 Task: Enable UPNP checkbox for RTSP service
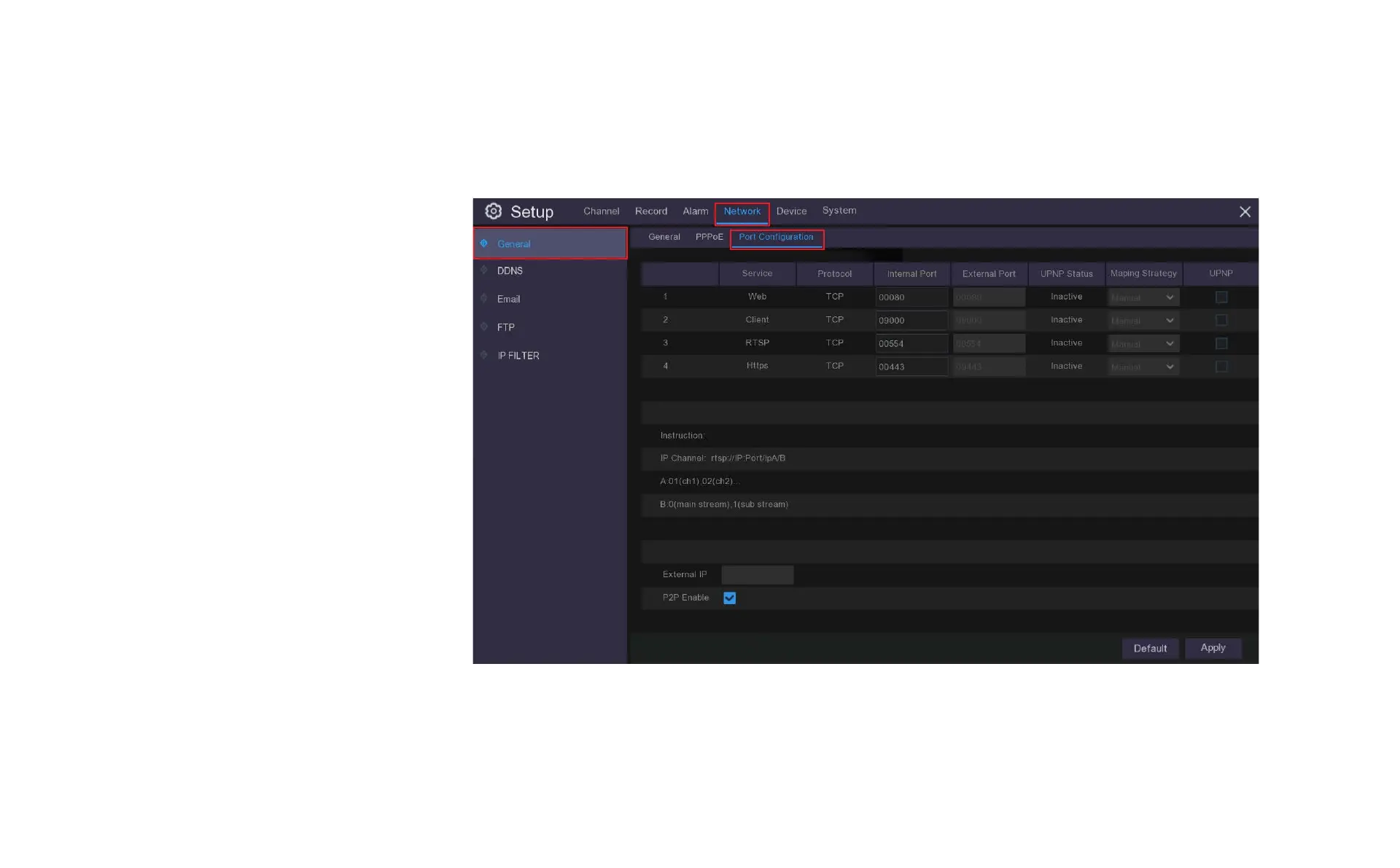click(x=1221, y=343)
